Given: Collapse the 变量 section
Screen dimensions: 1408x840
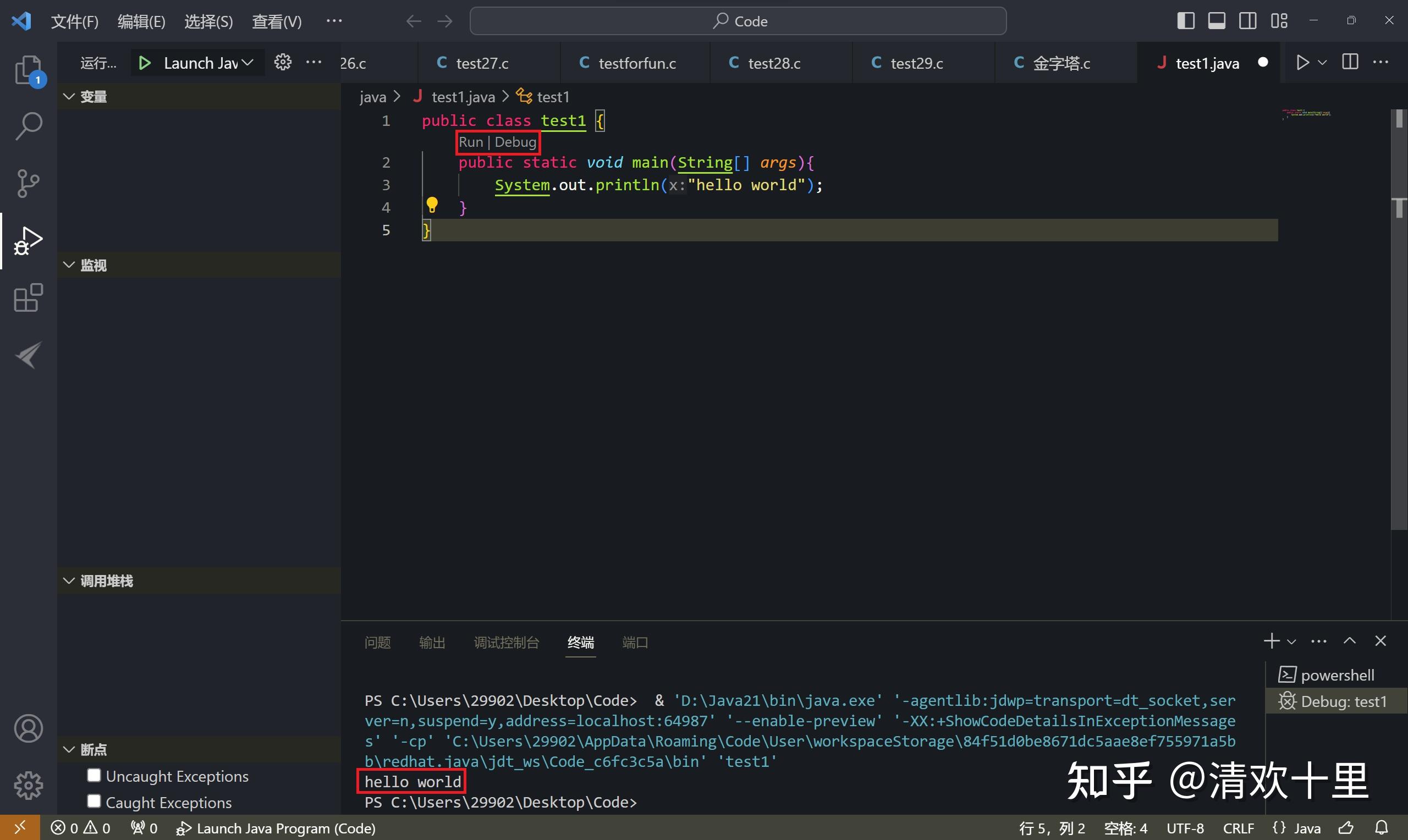Looking at the screenshot, I should tap(69, 96).
